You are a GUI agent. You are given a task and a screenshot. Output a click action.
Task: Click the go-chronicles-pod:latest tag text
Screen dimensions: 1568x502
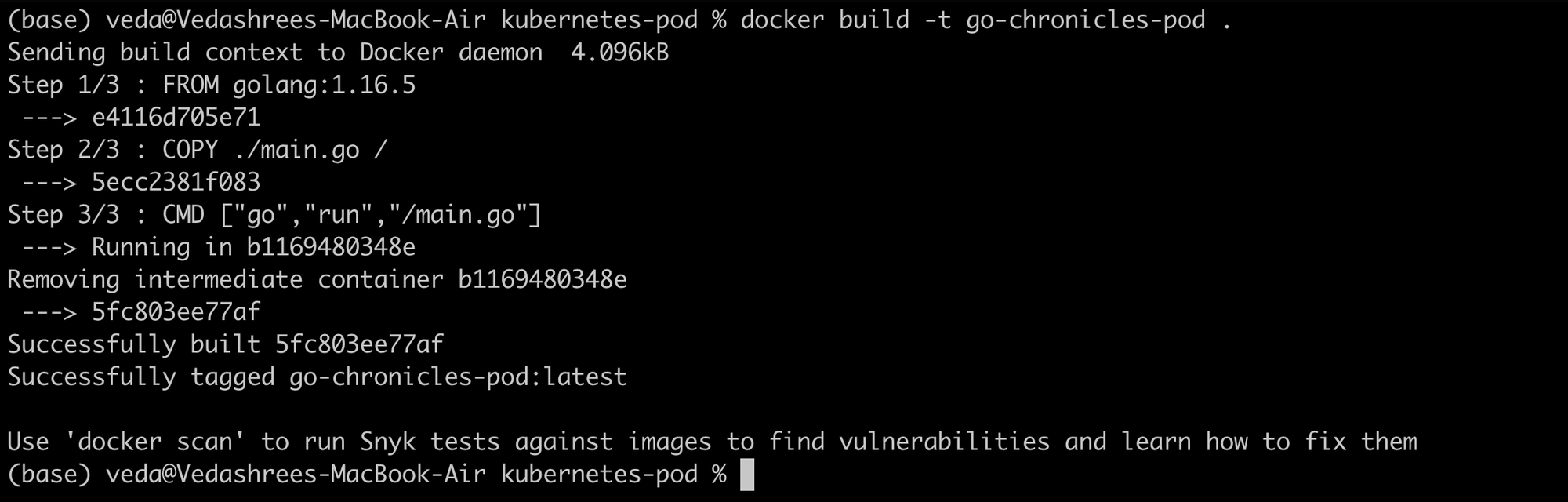458,377
